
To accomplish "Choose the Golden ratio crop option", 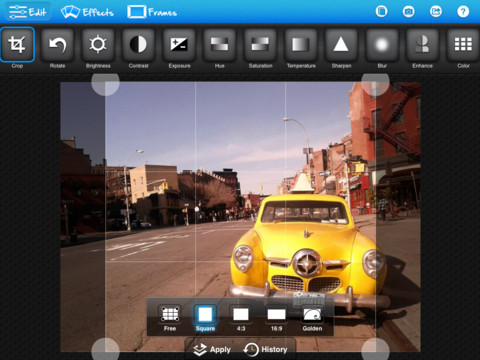I will pos(312,318).
